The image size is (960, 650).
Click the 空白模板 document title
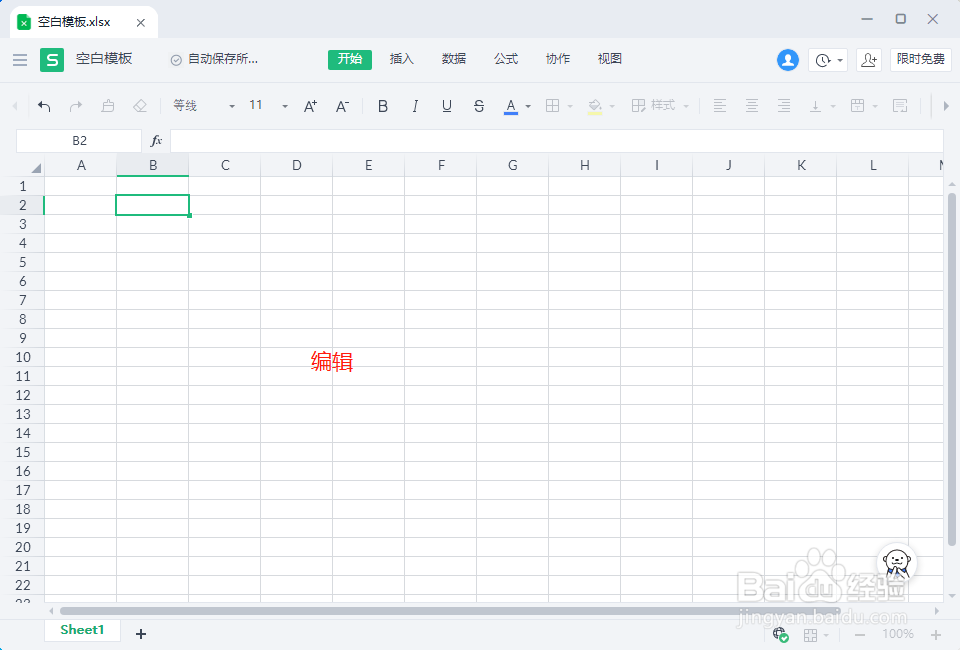104,59
